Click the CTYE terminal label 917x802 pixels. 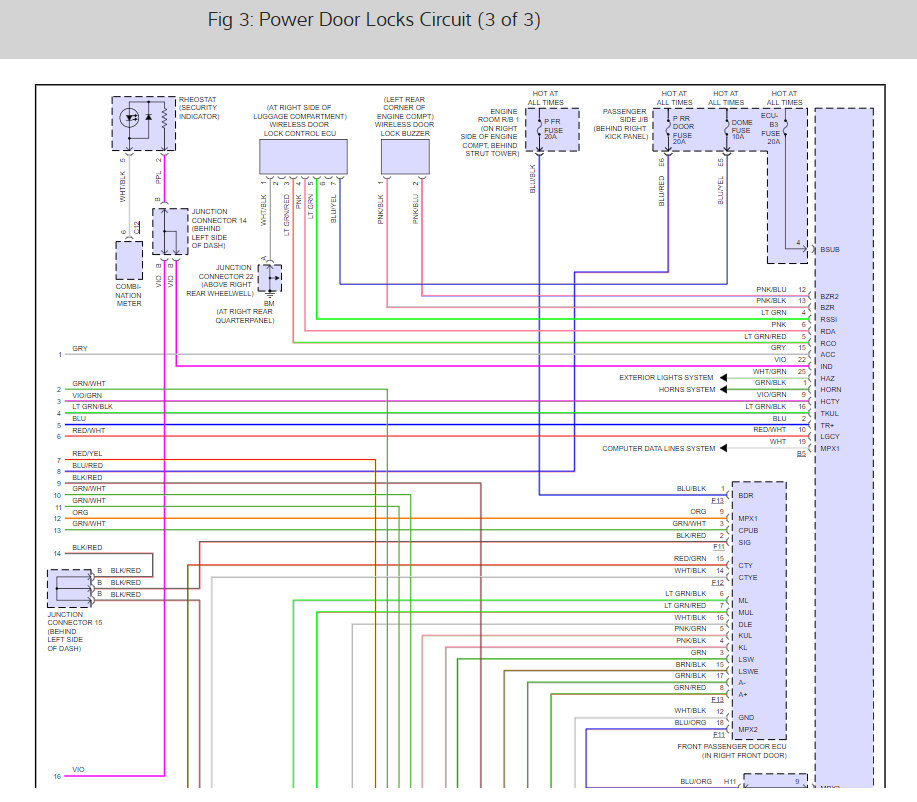[x=747, y=577]
